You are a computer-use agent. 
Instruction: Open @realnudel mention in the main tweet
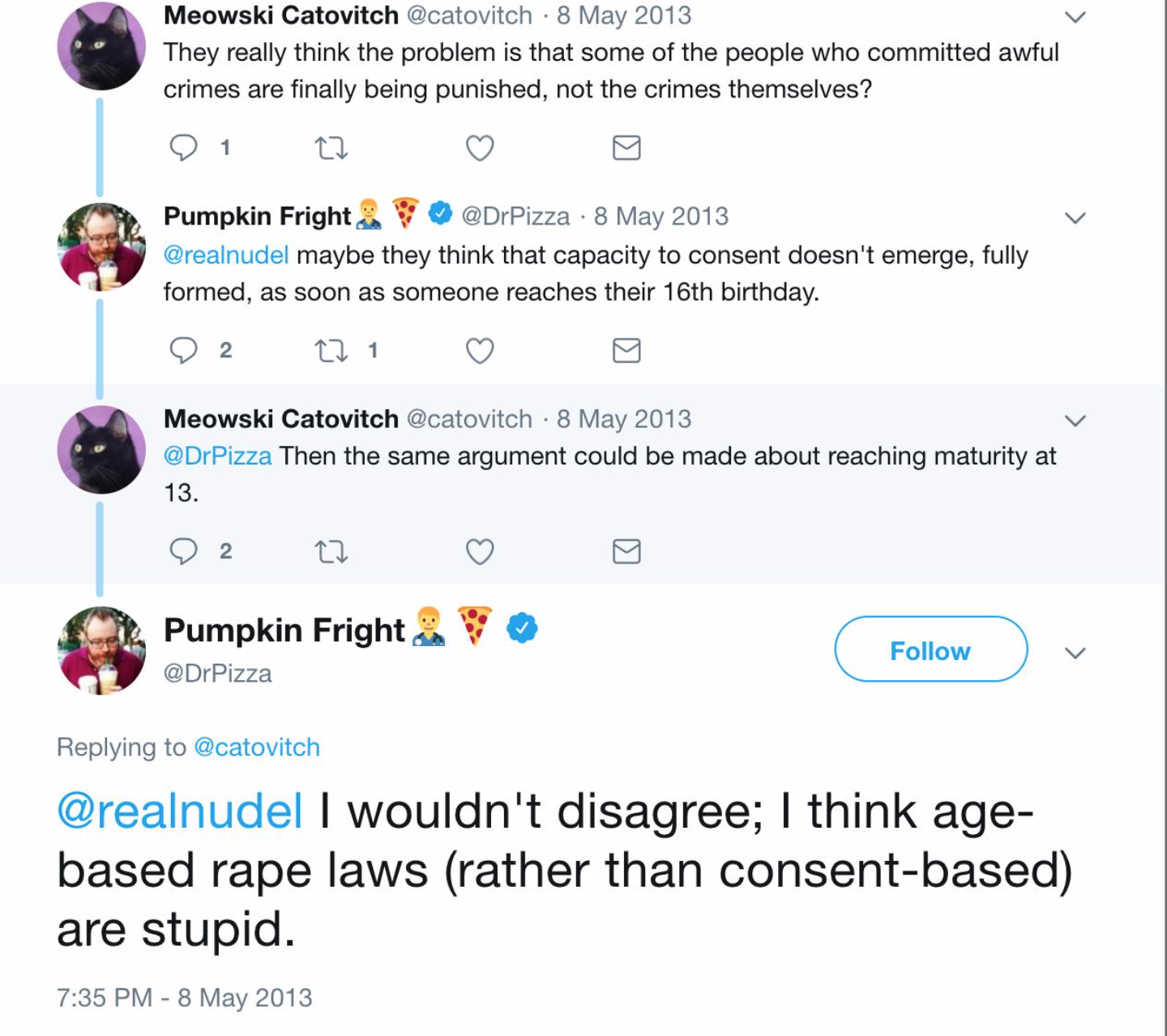[180, 811]
